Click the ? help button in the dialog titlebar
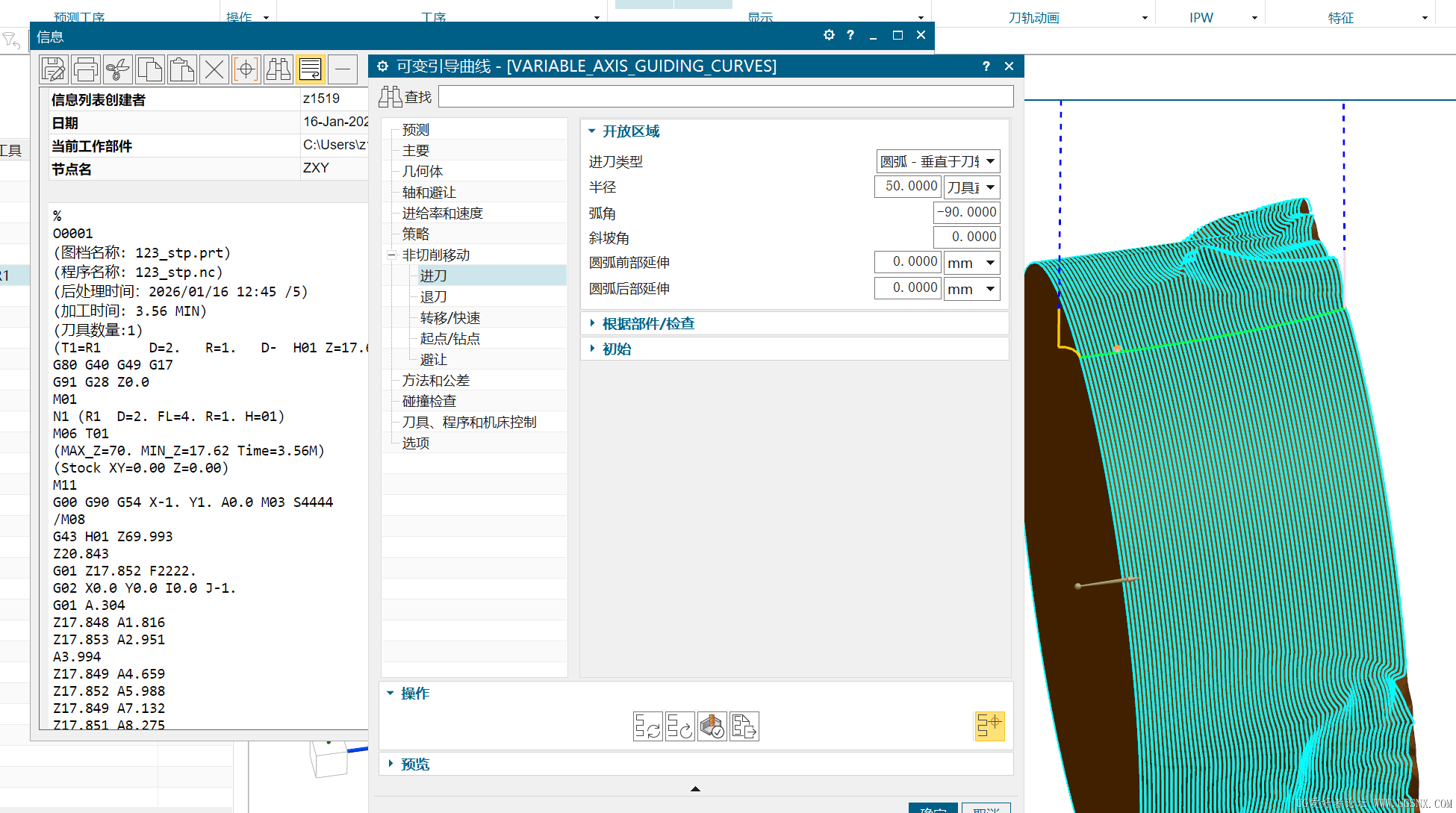 (986, 66)
